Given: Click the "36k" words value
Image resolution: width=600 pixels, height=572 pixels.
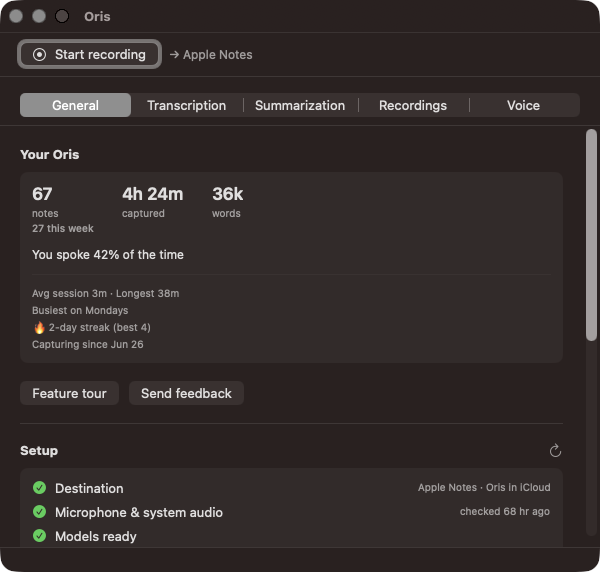Looking at the screenshot, I should 228,194.
